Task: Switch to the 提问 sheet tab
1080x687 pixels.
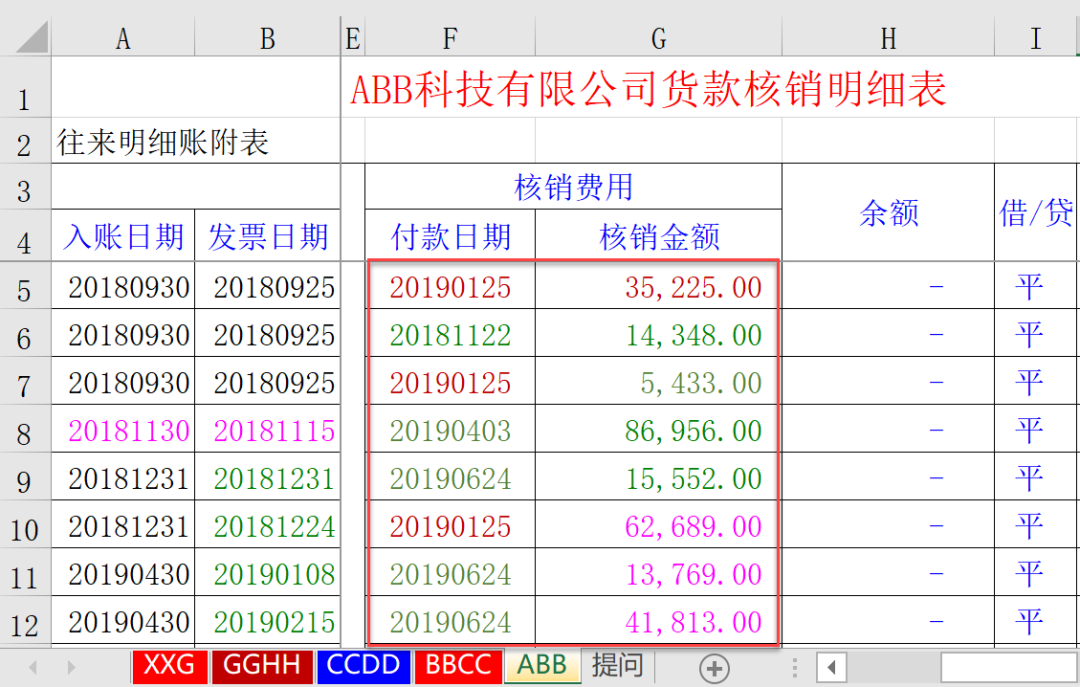Action: (618, 666)
